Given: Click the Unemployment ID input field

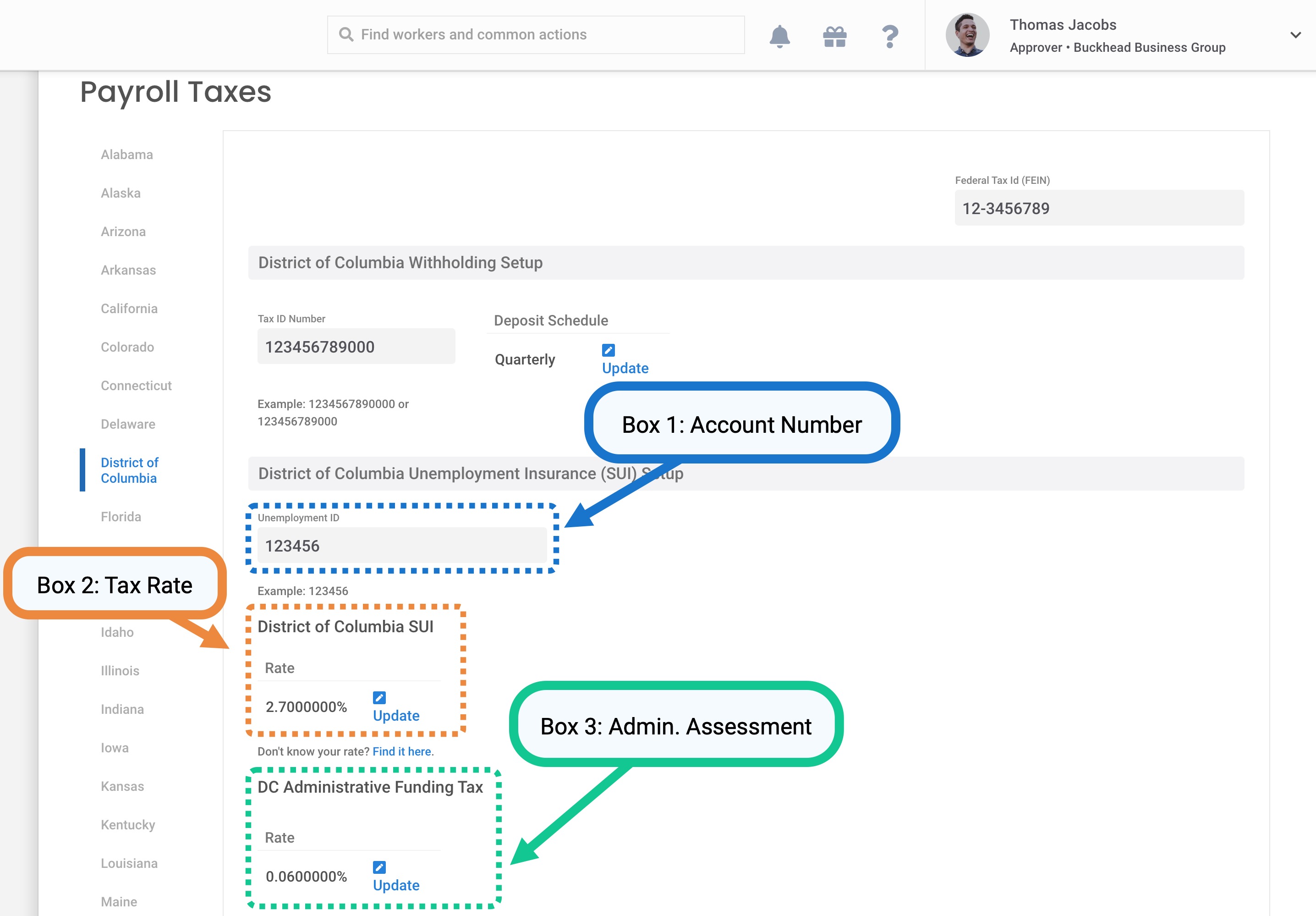Looking at the screenshot, I should click(401, 546).
